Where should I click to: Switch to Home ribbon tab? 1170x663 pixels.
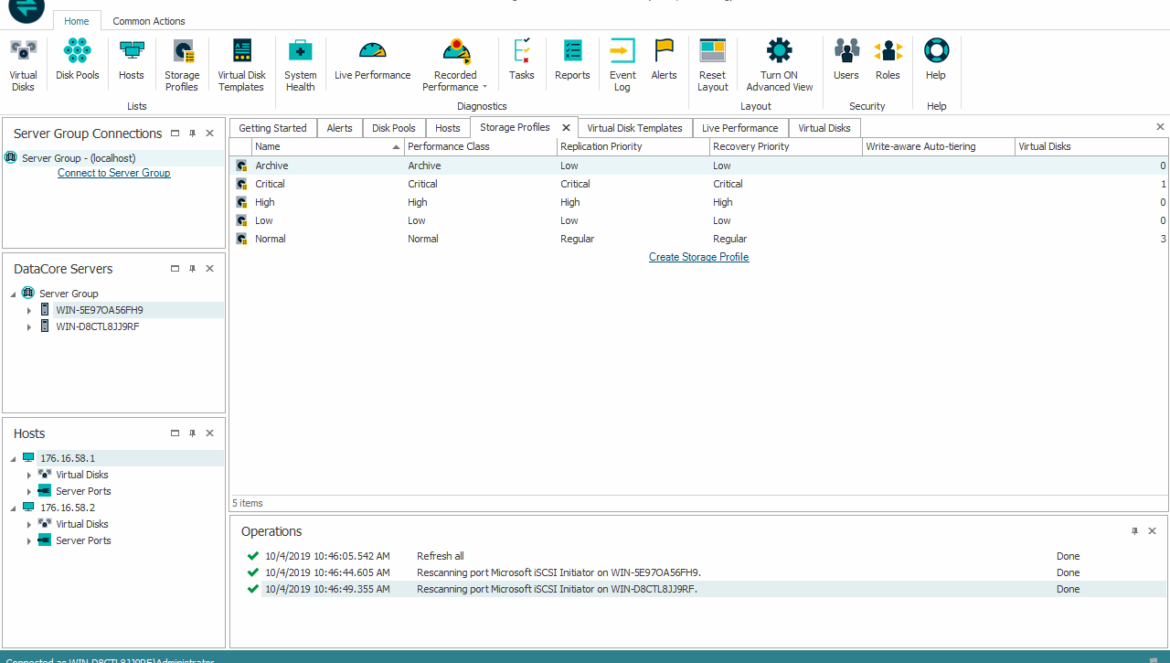tap(76, 21)
